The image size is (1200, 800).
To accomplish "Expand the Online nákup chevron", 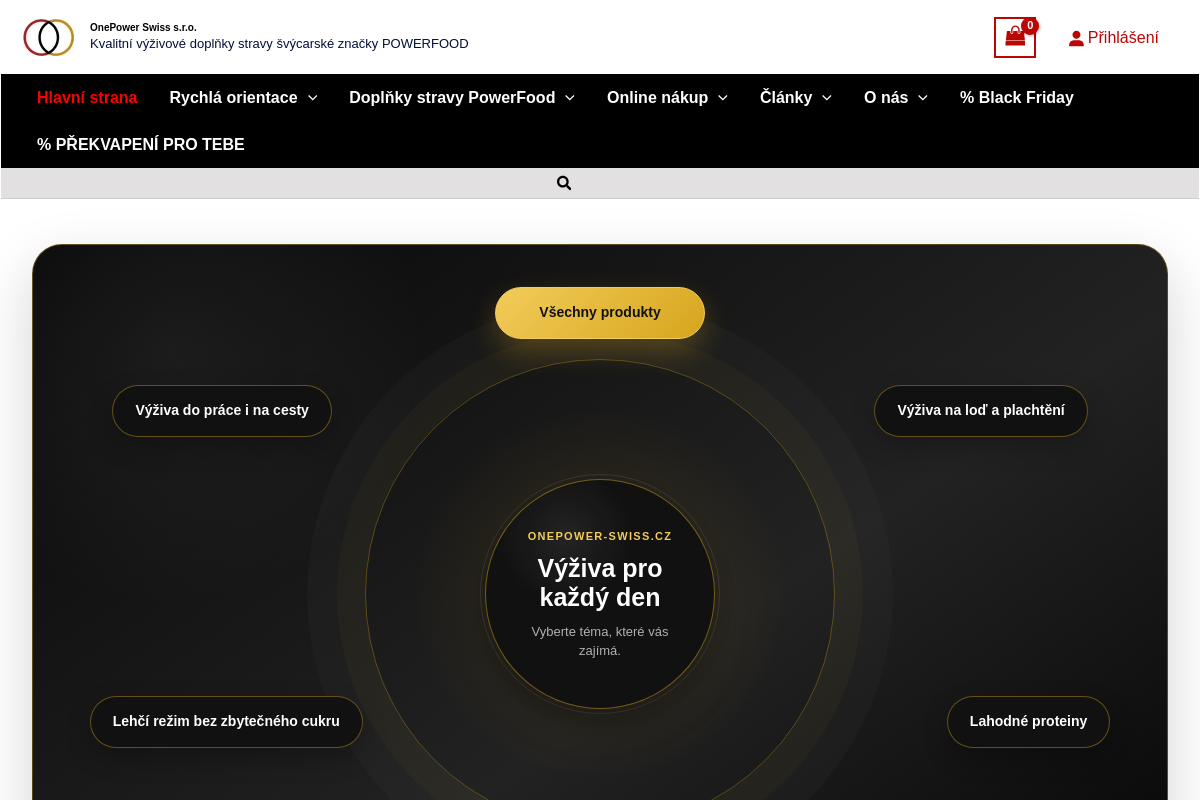I will (x=723, y=98).
